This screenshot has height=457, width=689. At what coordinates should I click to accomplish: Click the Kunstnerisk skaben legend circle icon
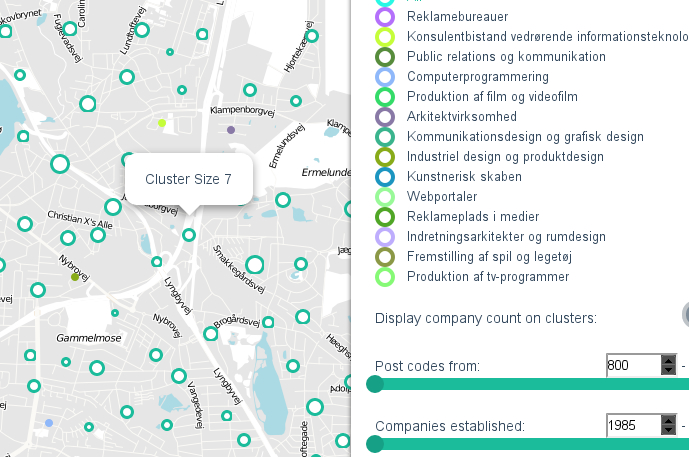386,177
